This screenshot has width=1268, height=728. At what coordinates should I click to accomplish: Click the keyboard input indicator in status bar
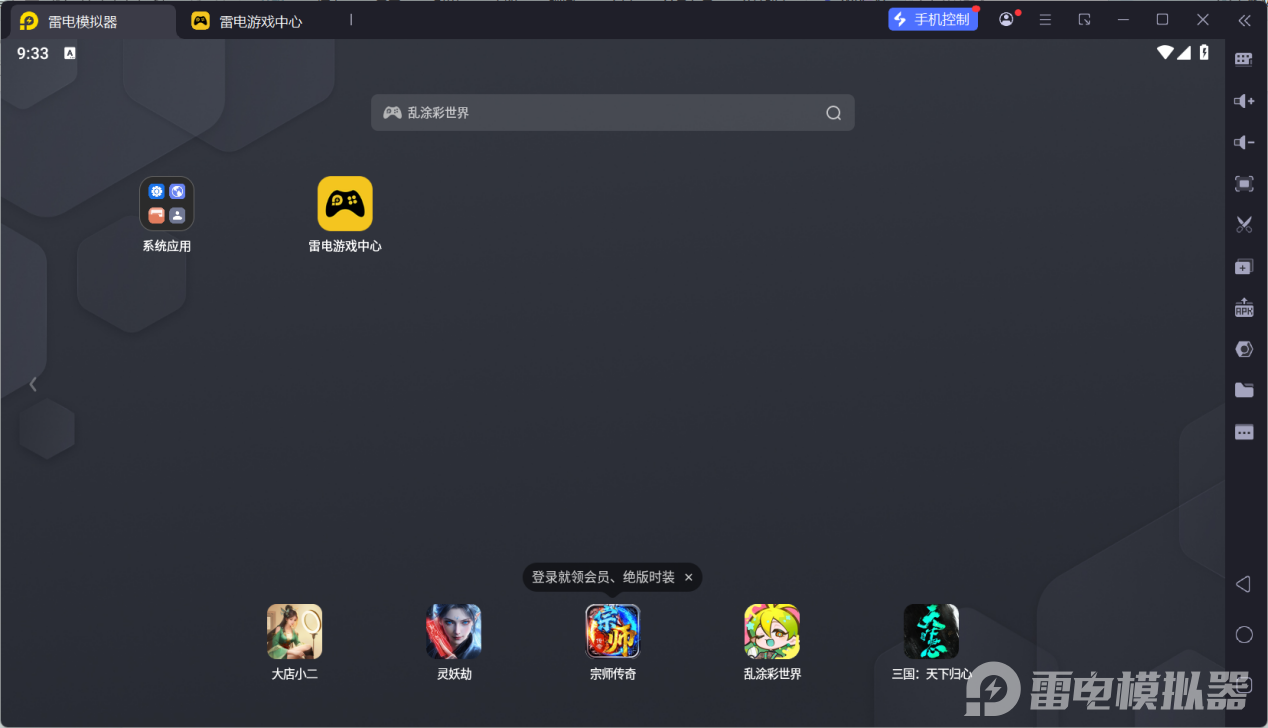click(x=70, y=53)
